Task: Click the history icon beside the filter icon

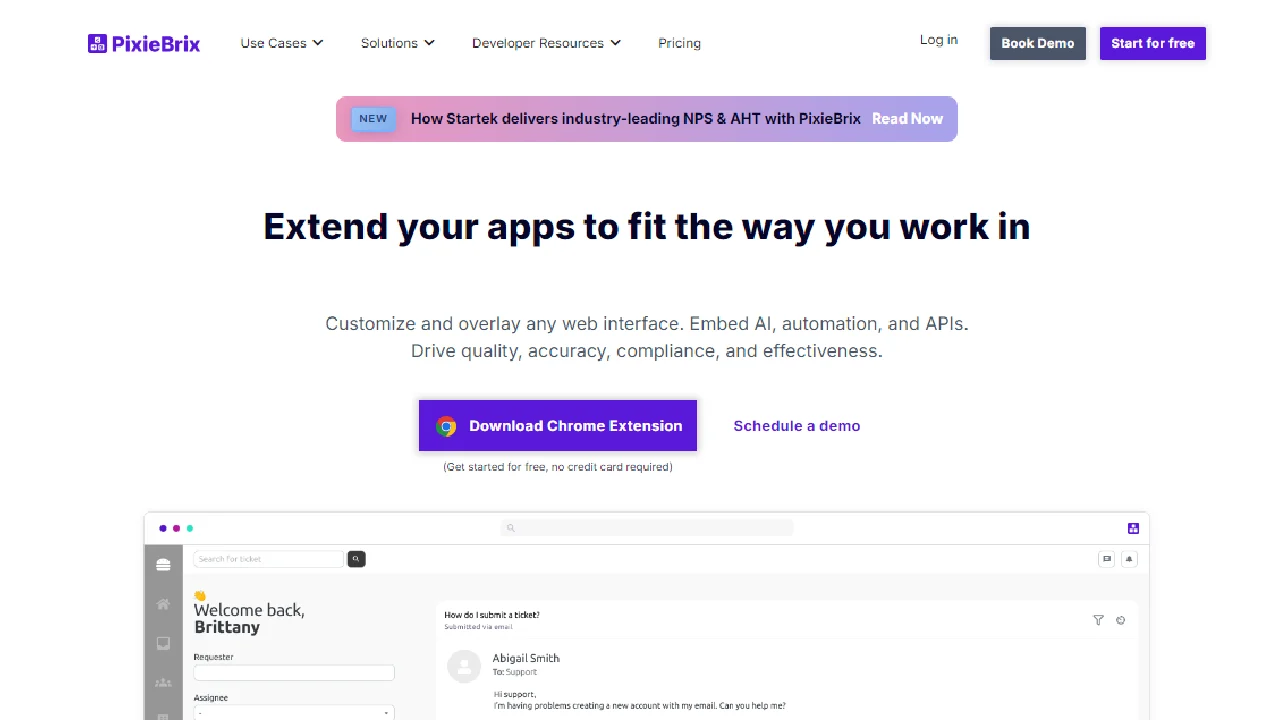Action: pos(1120,620)
